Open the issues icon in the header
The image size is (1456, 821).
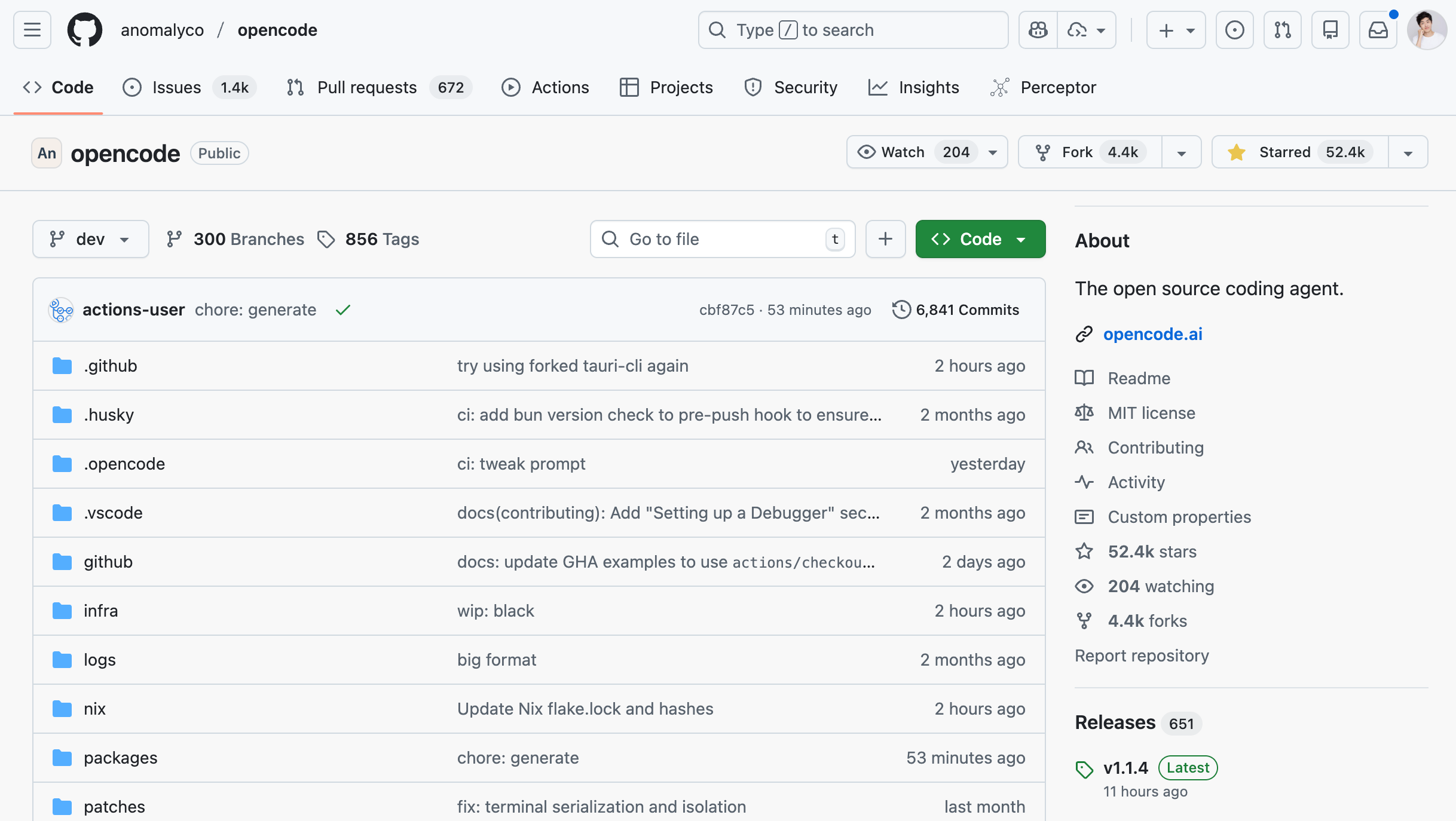1234,30
